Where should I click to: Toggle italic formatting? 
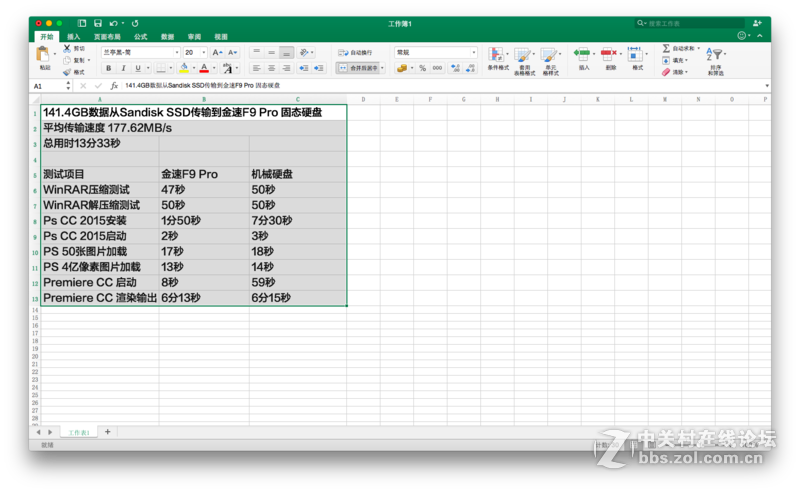tap(122, 68)
